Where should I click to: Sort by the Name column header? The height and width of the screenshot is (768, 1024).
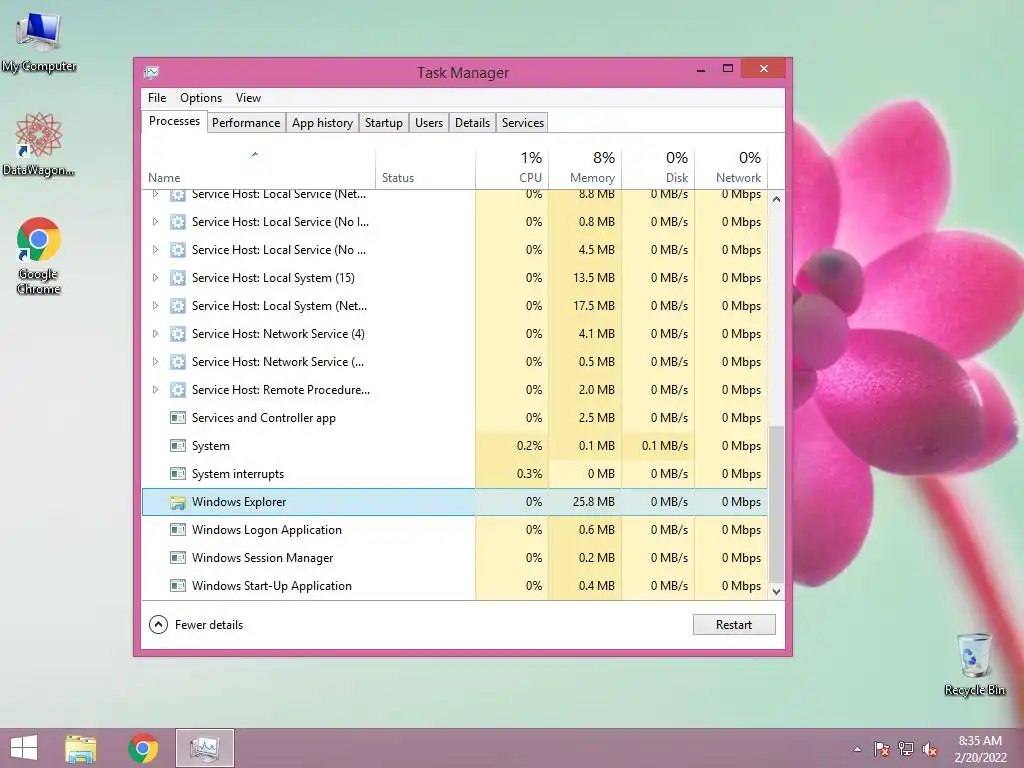(259, 167)
